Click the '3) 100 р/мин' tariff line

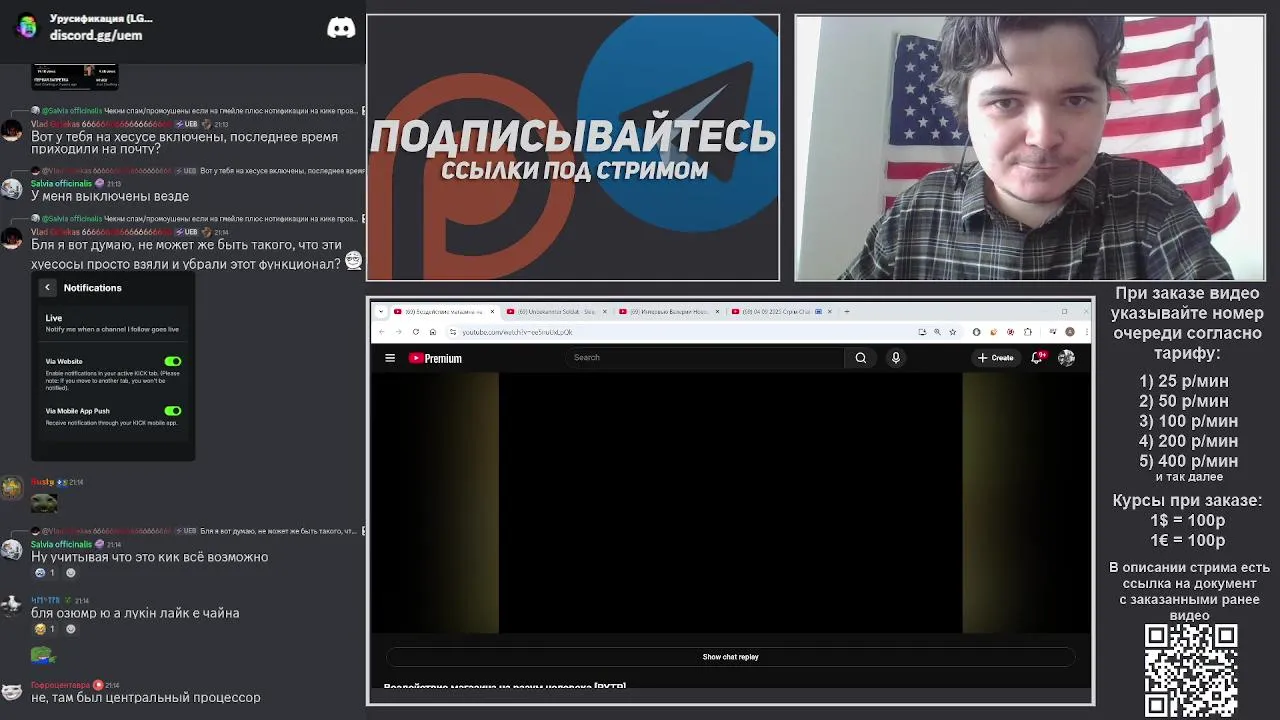click(1188, 421)
